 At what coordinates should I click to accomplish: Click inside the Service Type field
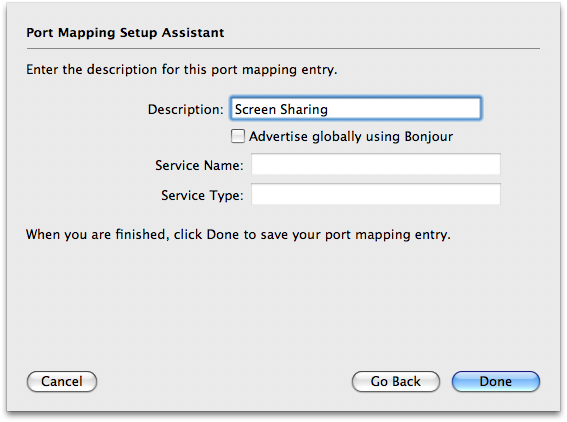point(376,194)
